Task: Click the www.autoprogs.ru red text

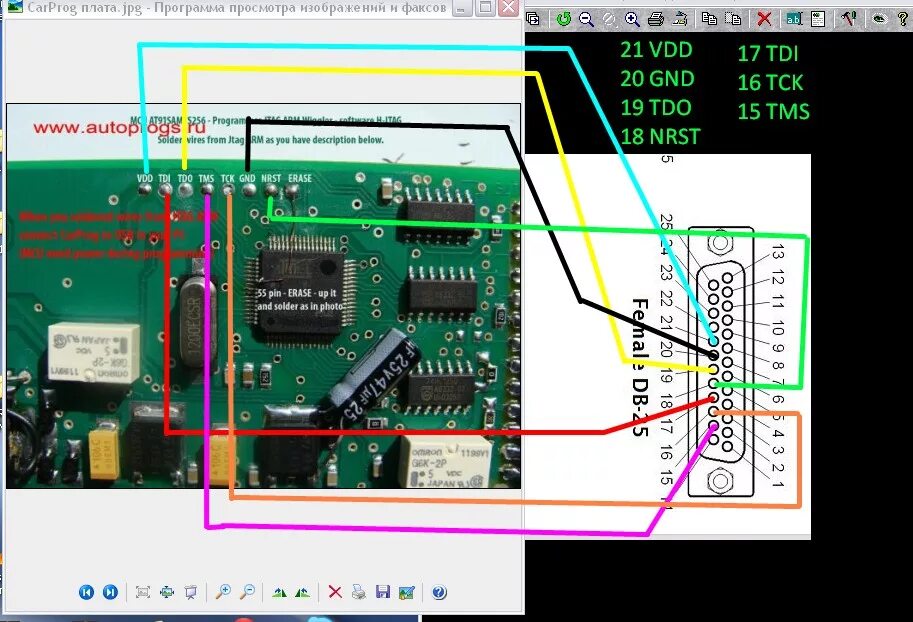Action: [119, 128]
